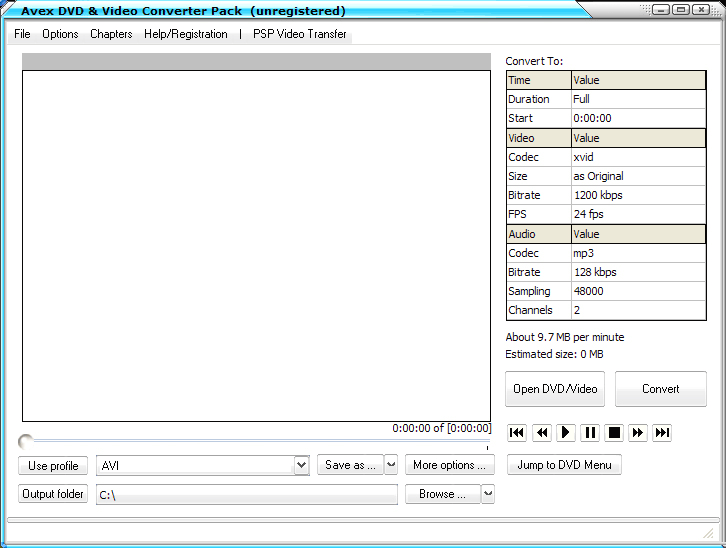Pause the video playback
Screen dimensions: 726x548
(x=590, y=433)
